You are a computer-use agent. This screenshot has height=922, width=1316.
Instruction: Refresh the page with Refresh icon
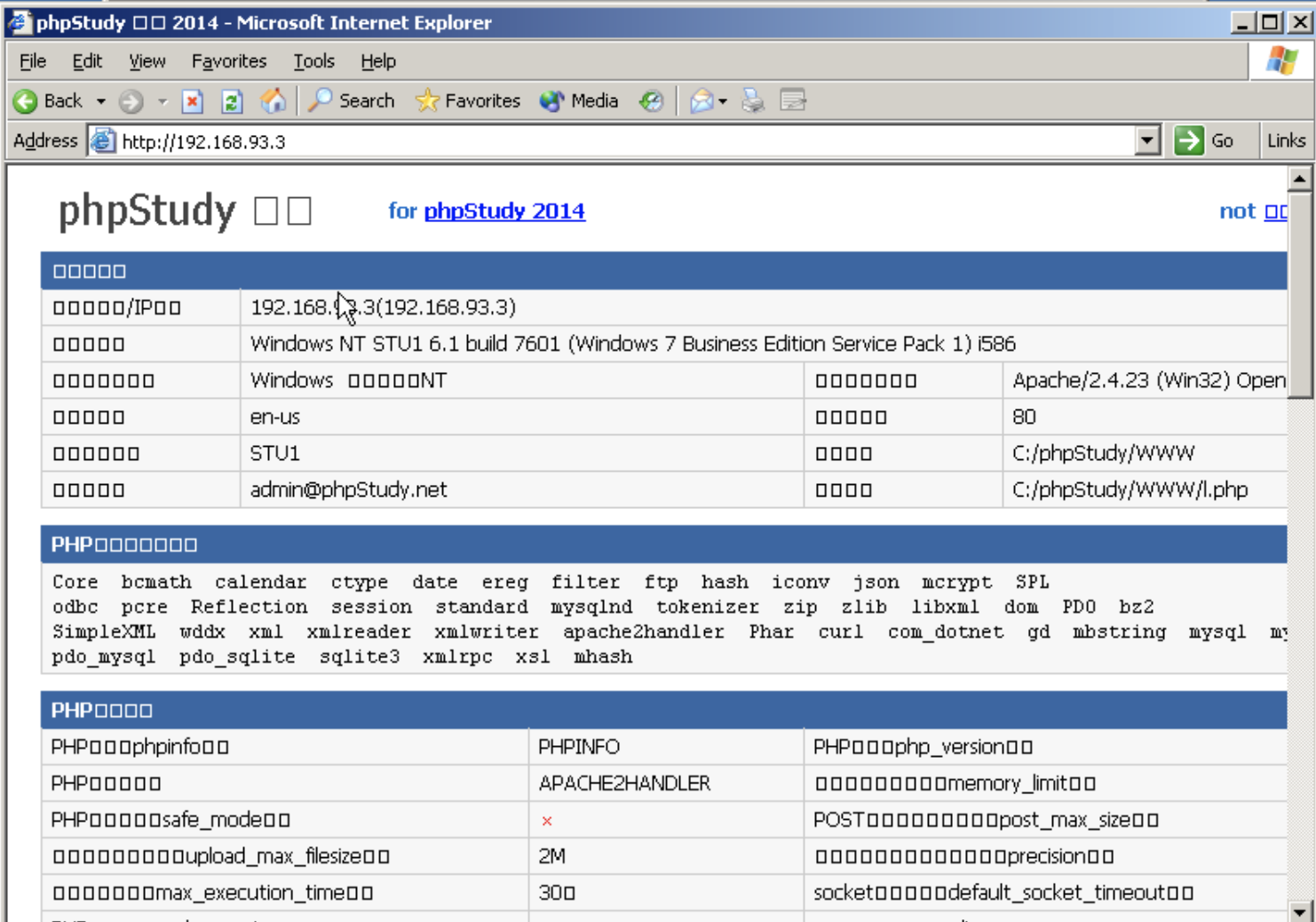[232, 101]
